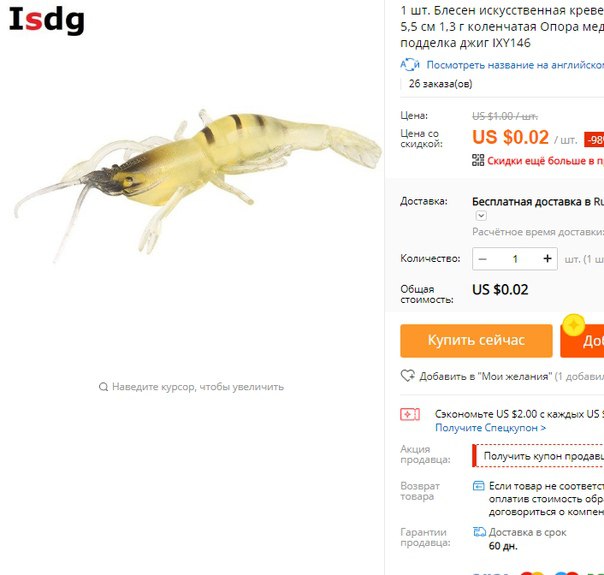This screenshot has height=575, width=604.
Task: Expand the shipping options dropdown arrow
Action: tap(481, 216)
